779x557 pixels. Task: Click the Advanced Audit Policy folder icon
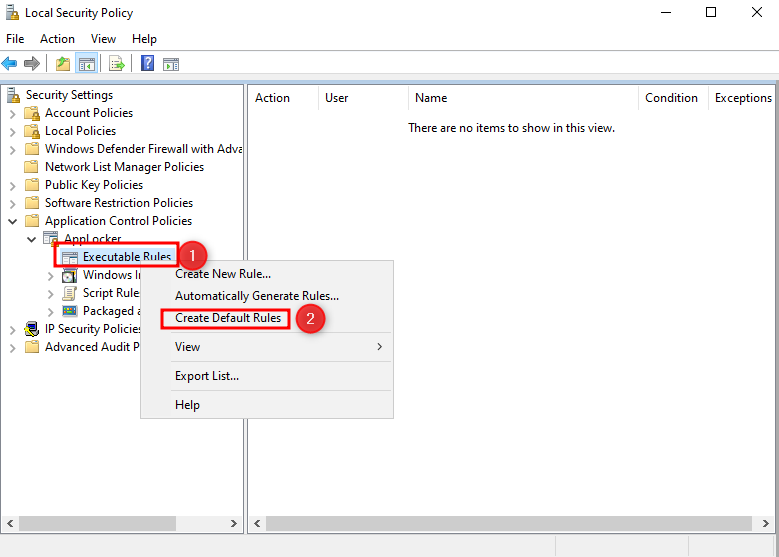click(32, 346)
